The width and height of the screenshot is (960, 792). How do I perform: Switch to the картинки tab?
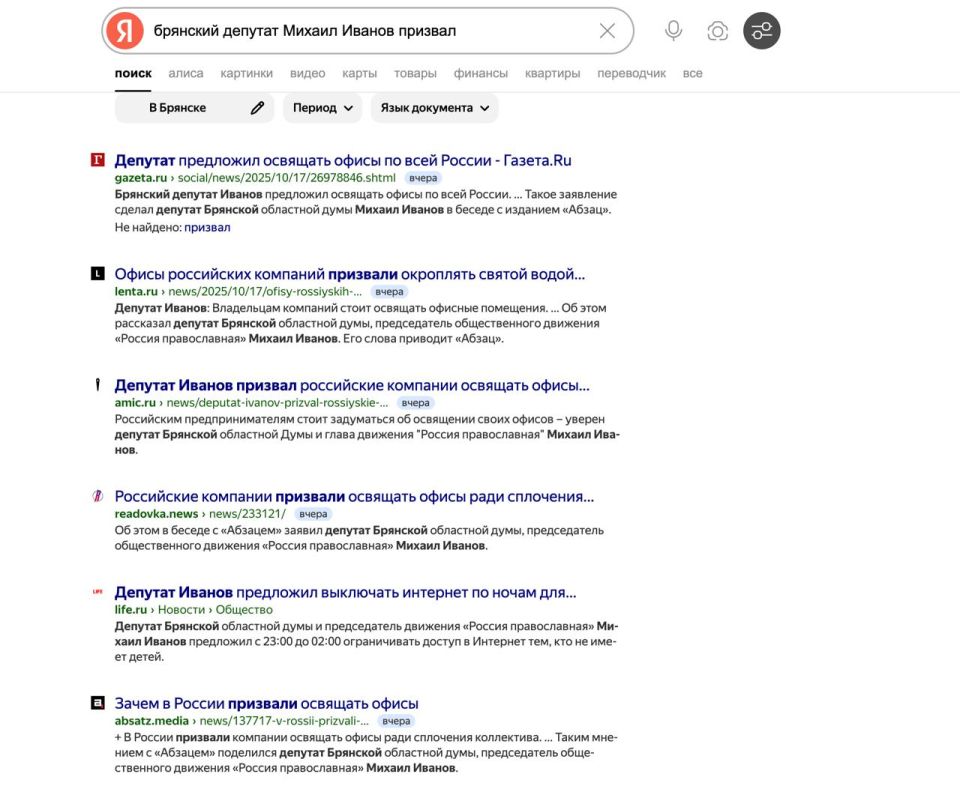tap(249, 72)
